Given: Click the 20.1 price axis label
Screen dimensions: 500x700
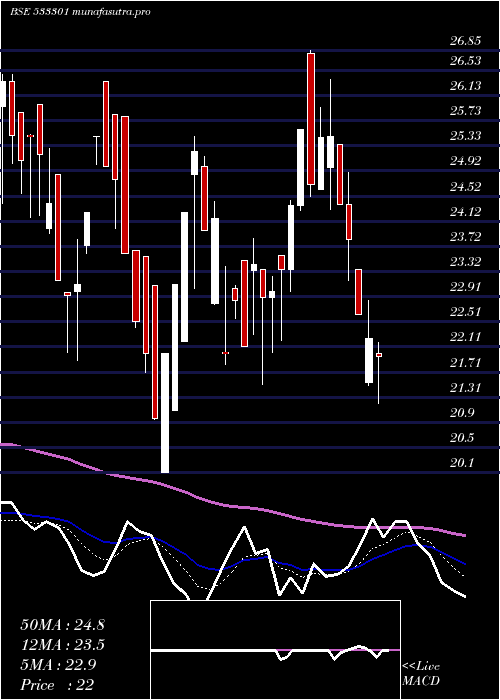Looking at the screenshot, I should click(462, 463).
